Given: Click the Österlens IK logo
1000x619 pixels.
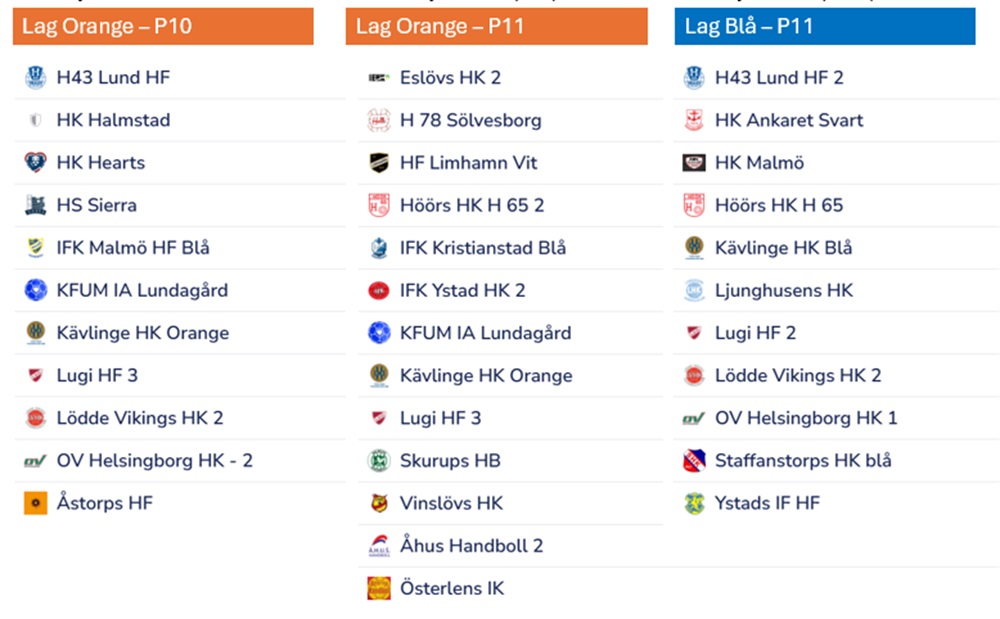Looking at the screenshot, I should click(379, 588).
